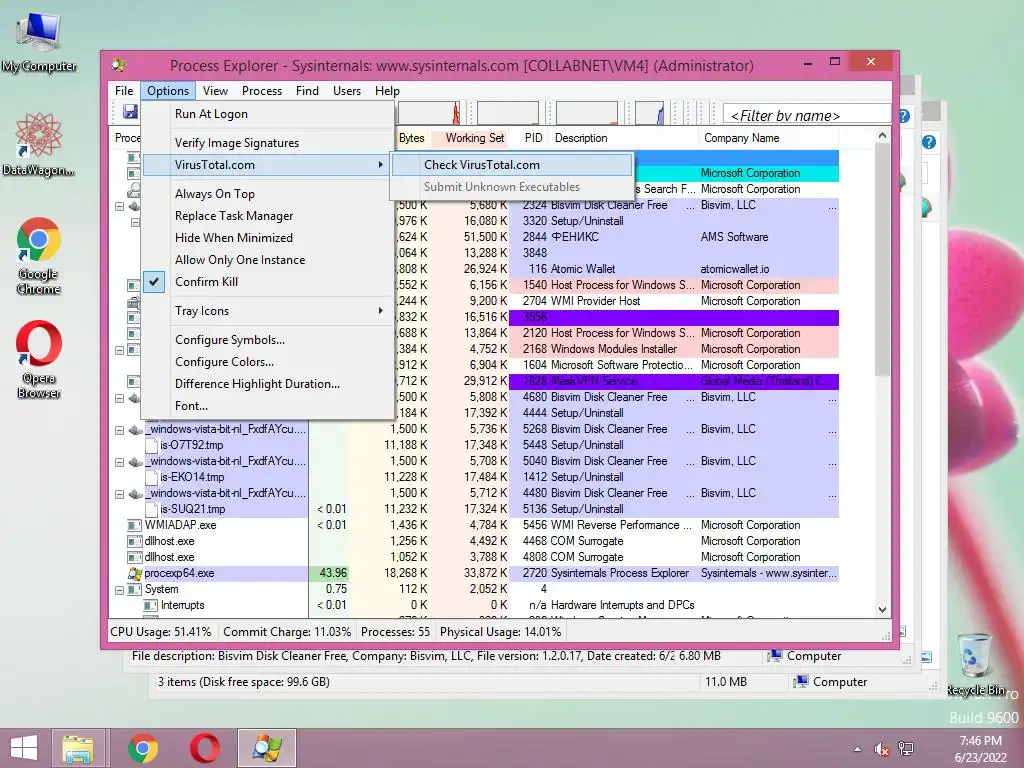Open the commit history mini graph
This screenshot has width=1024, height=768.
tap(507, 112)
